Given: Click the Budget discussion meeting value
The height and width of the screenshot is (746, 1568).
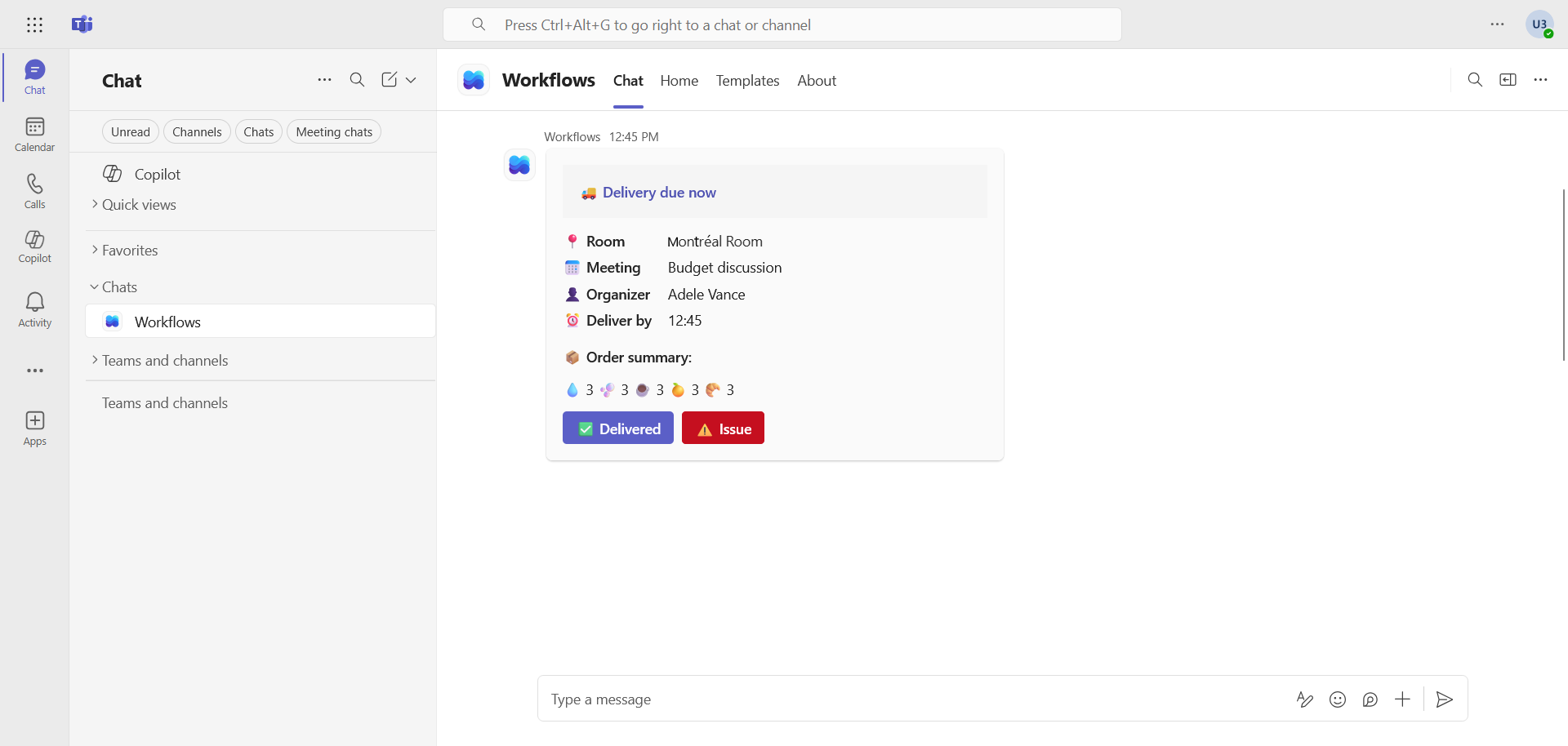Looking at the screenshot, I should pos(725,268).
